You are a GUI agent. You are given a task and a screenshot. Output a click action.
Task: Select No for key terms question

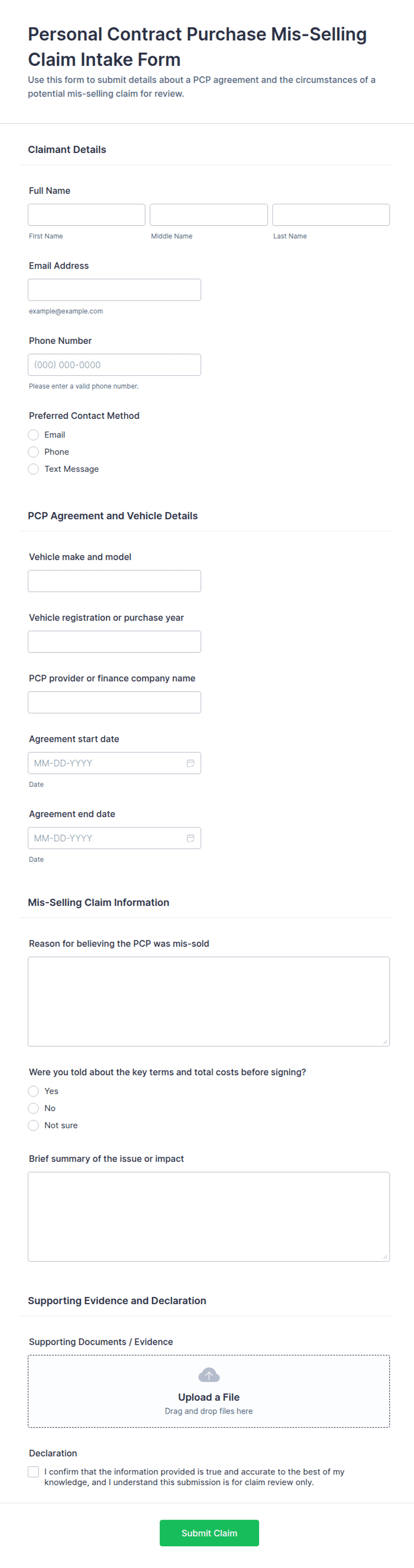(x=33, y=1108)
